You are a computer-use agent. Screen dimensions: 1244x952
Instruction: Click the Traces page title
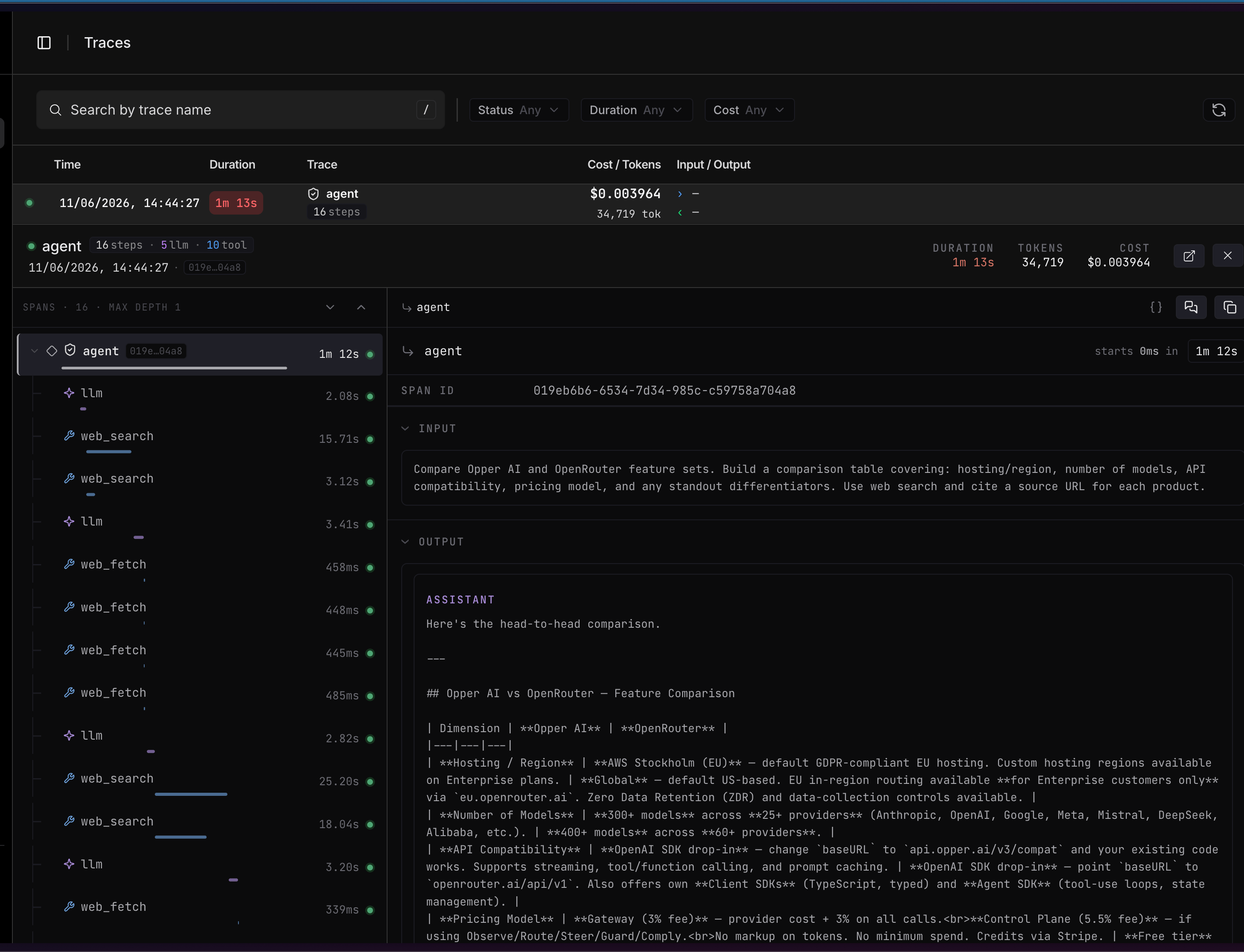point(107,42)
